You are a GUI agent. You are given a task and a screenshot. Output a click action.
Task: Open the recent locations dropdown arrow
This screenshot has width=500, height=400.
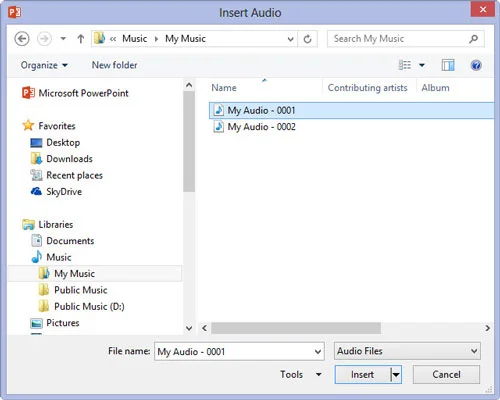[x=63, y=39]
